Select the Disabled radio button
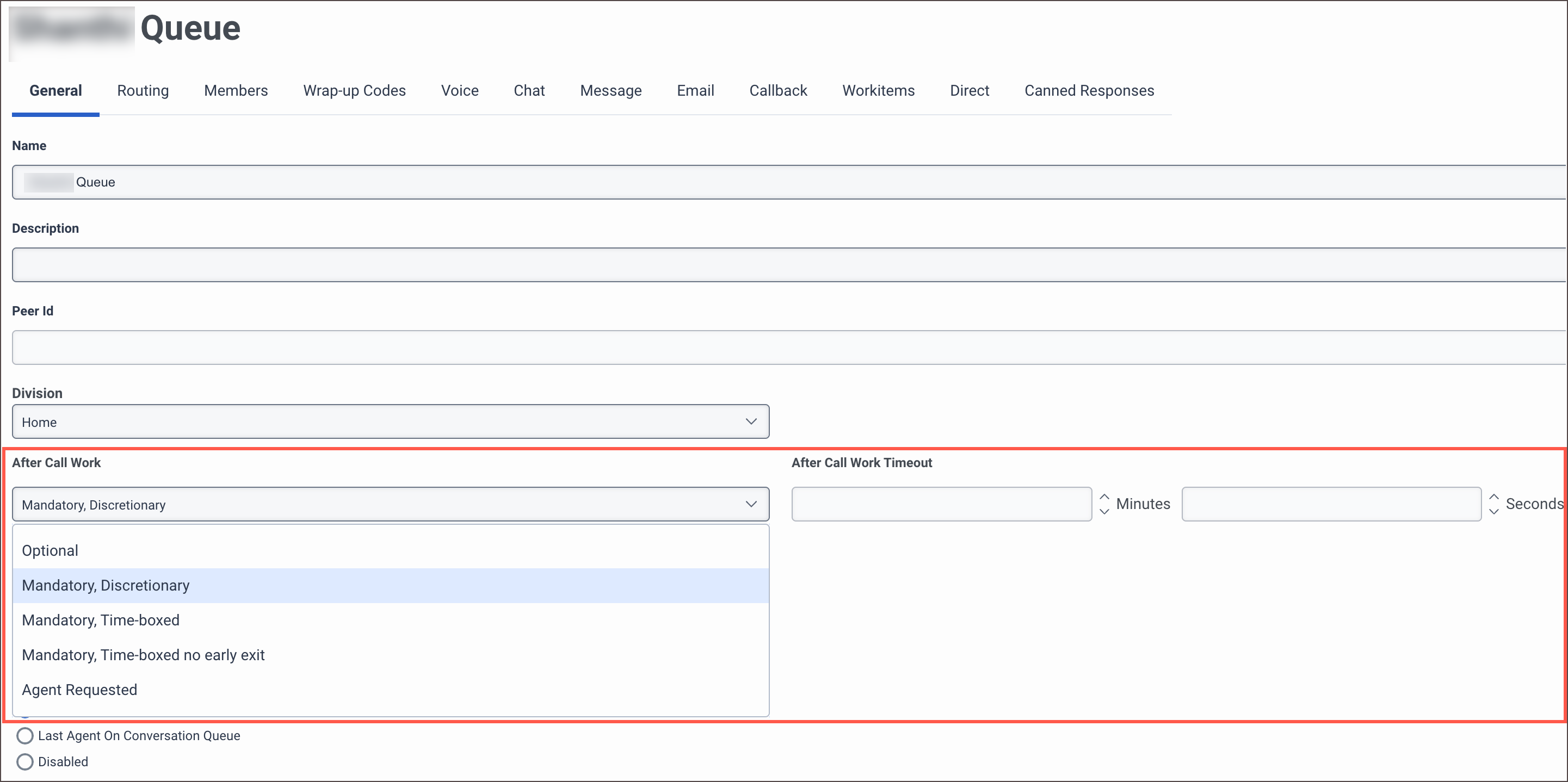 (25, 762)
